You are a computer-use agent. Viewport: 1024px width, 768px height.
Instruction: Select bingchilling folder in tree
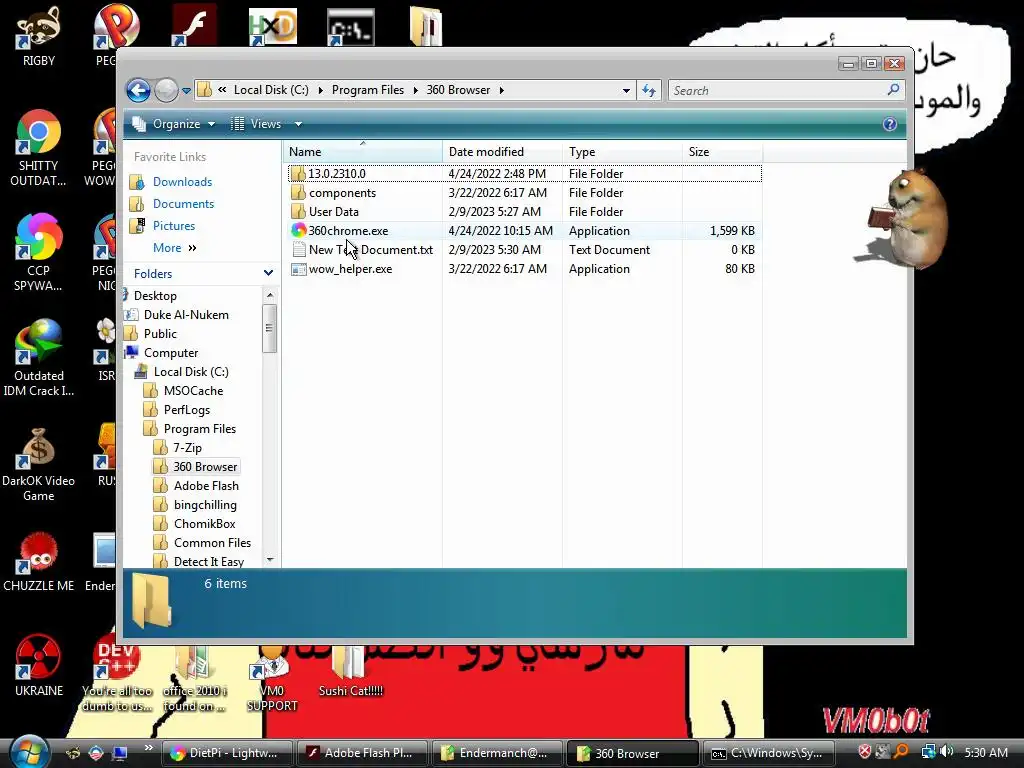205,504
